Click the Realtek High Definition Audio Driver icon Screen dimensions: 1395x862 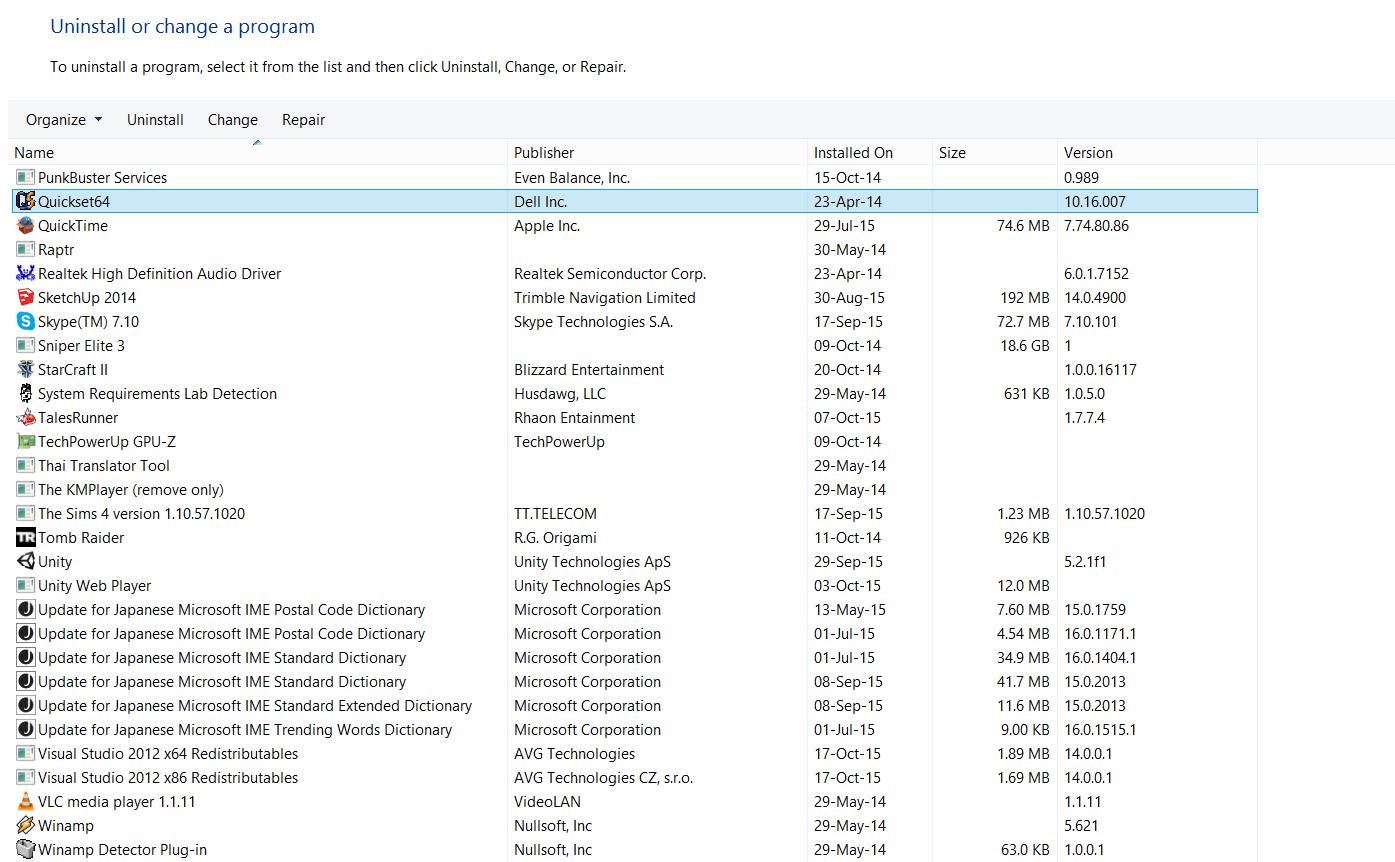[26, 273]
